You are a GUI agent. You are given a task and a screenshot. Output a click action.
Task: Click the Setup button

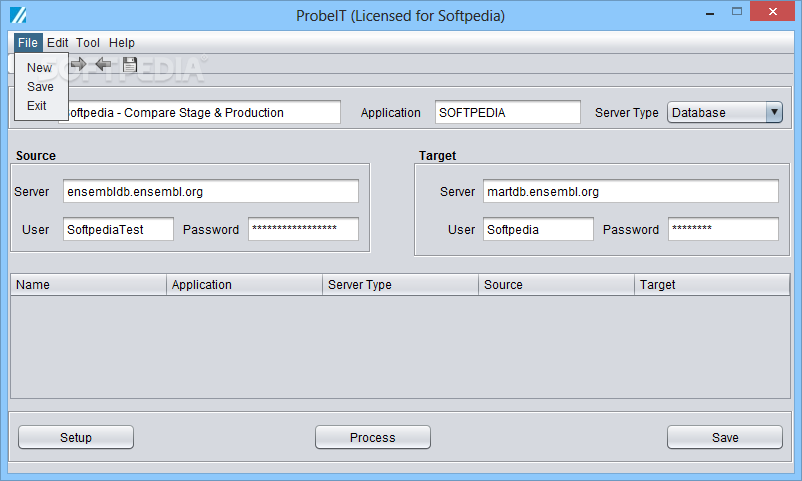pyautogui.click(x=76, y=438)
